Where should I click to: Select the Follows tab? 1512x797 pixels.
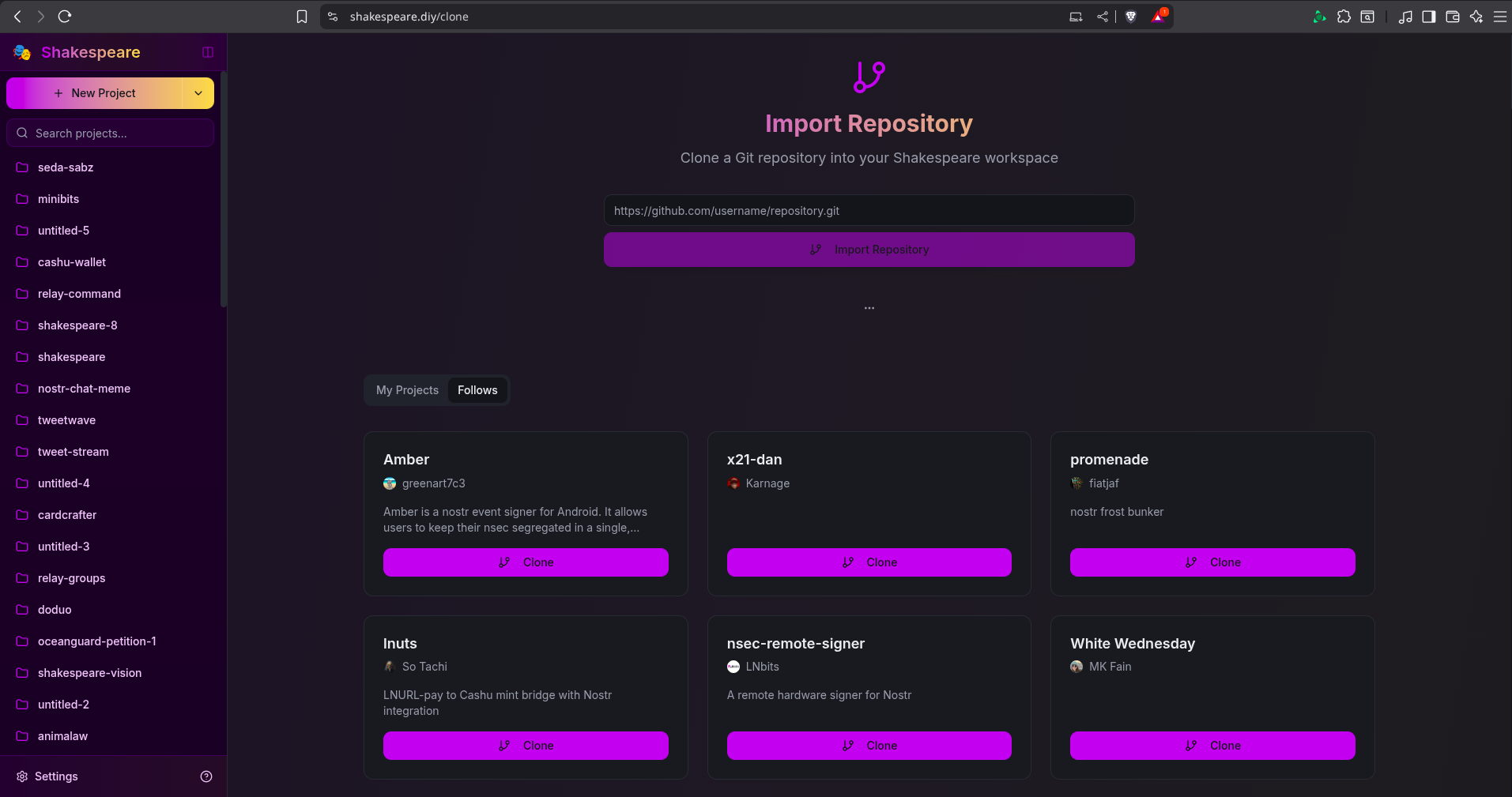pos(477,390)
